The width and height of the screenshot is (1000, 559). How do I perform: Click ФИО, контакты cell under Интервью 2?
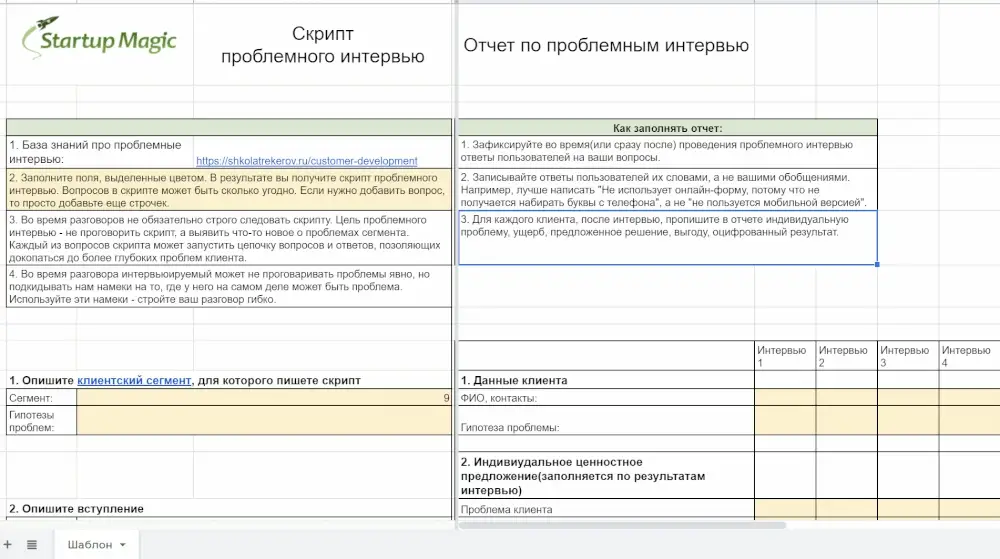tap(847, 398)
